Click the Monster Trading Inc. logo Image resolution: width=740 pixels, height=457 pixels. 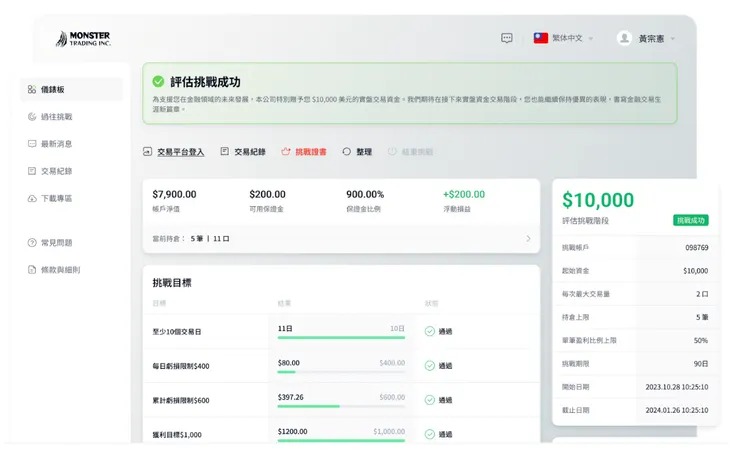tap(83, 39)
